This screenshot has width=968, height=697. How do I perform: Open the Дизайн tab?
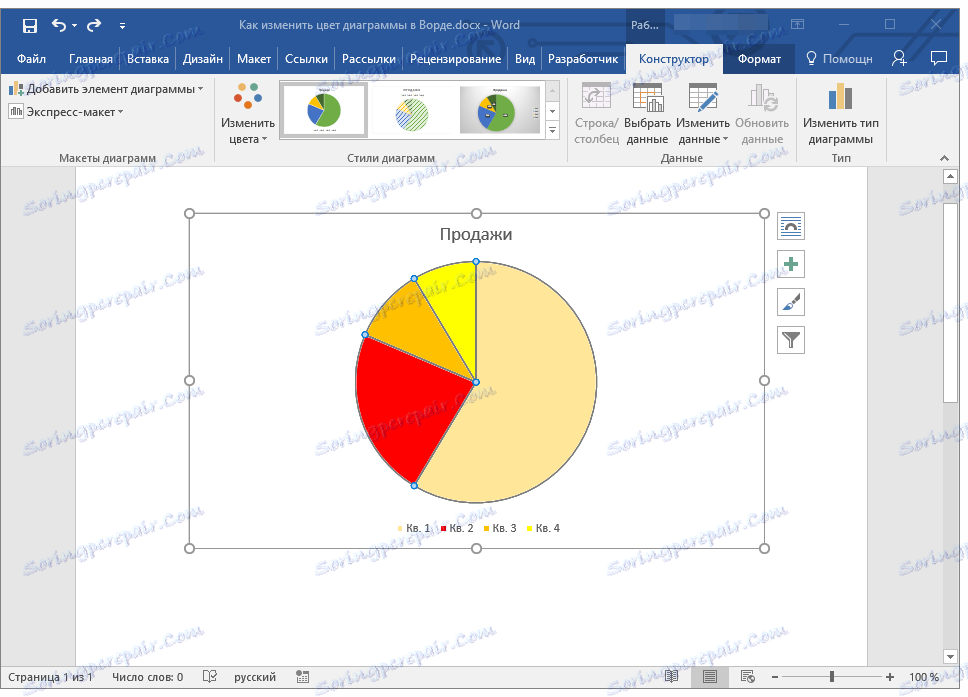coord(202,59)
